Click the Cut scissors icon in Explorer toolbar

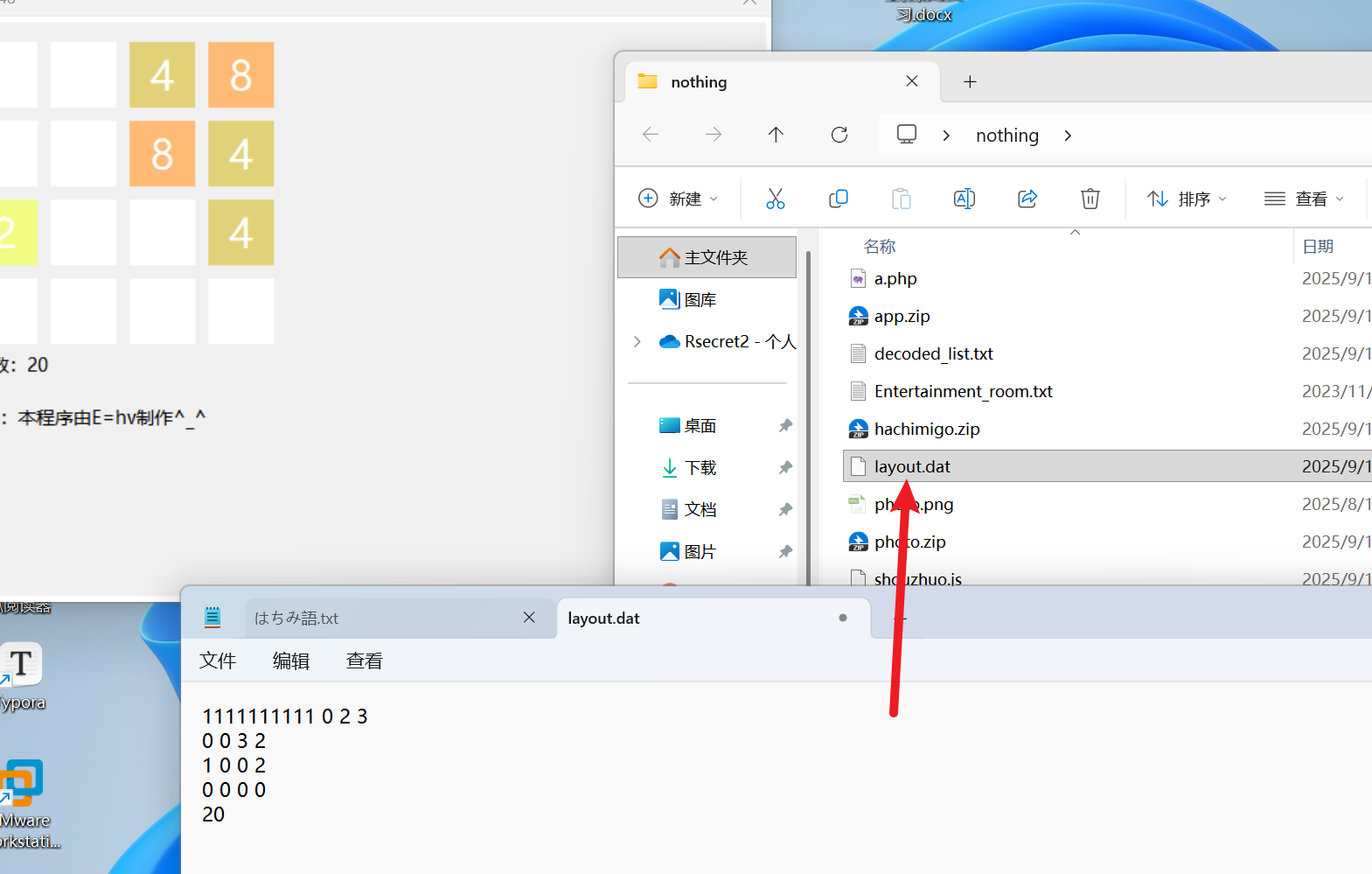tap(775, 199)
